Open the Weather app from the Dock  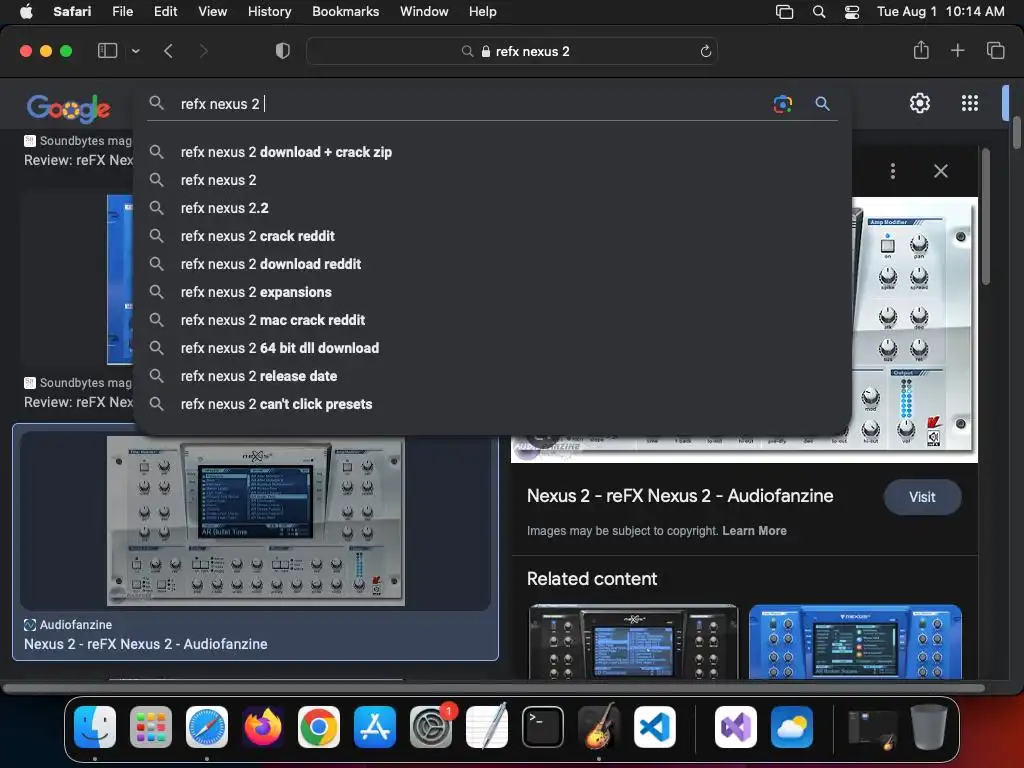point(792,726)
